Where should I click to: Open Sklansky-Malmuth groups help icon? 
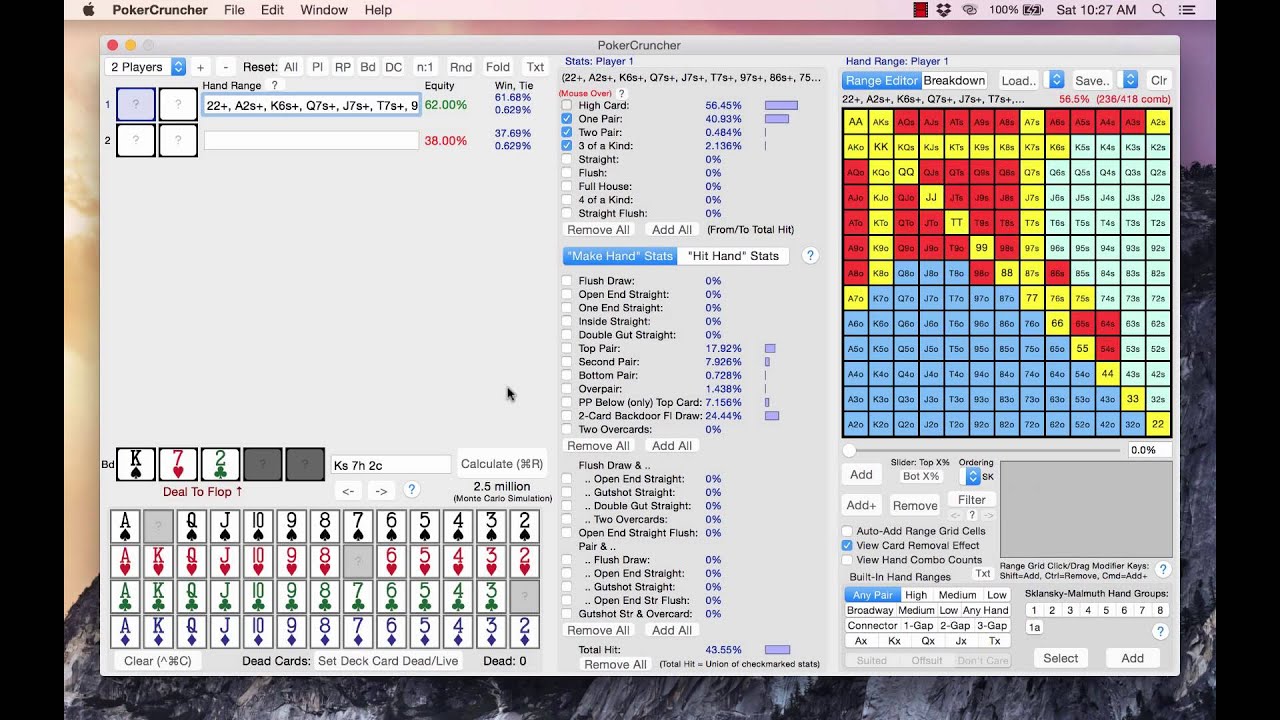coord(1160,632)
